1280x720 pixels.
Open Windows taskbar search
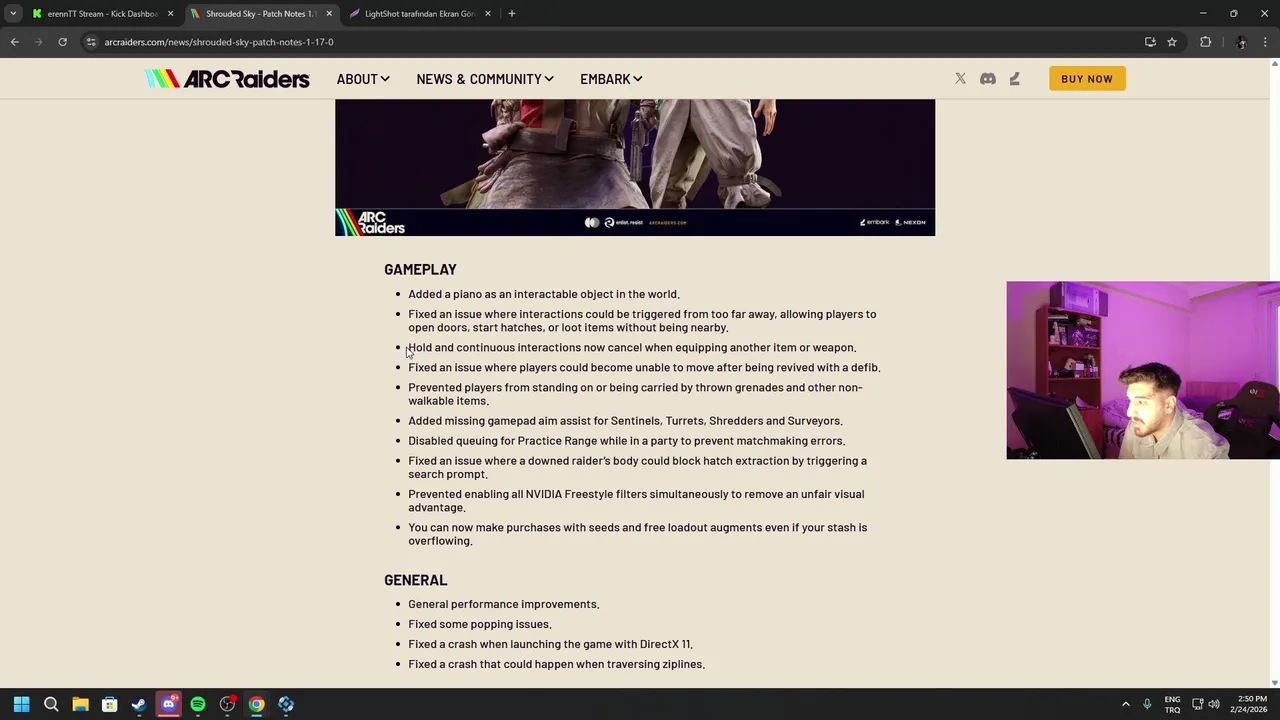tap(51, 704)
